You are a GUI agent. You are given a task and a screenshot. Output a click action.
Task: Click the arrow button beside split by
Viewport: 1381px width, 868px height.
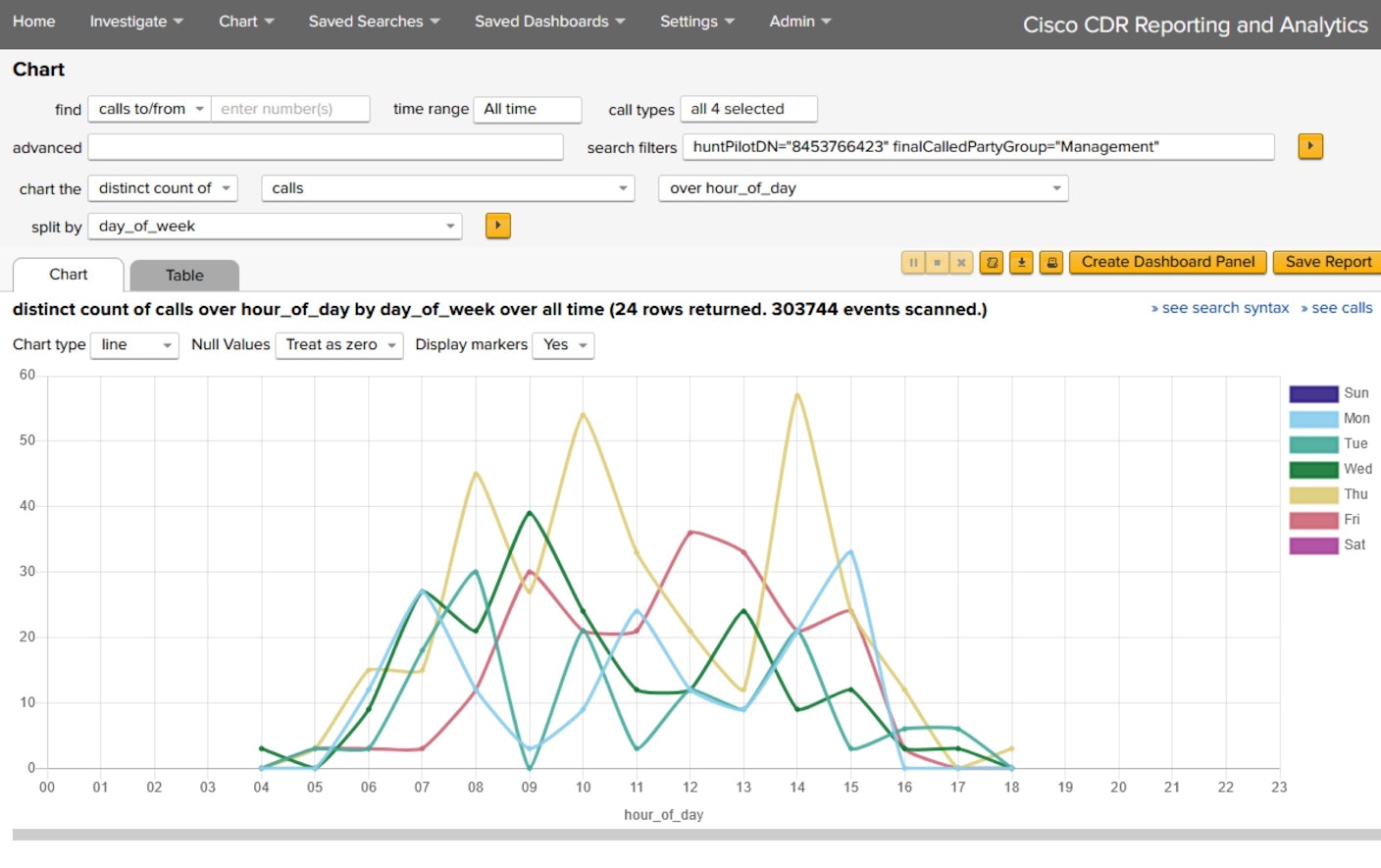click(498, 227)
